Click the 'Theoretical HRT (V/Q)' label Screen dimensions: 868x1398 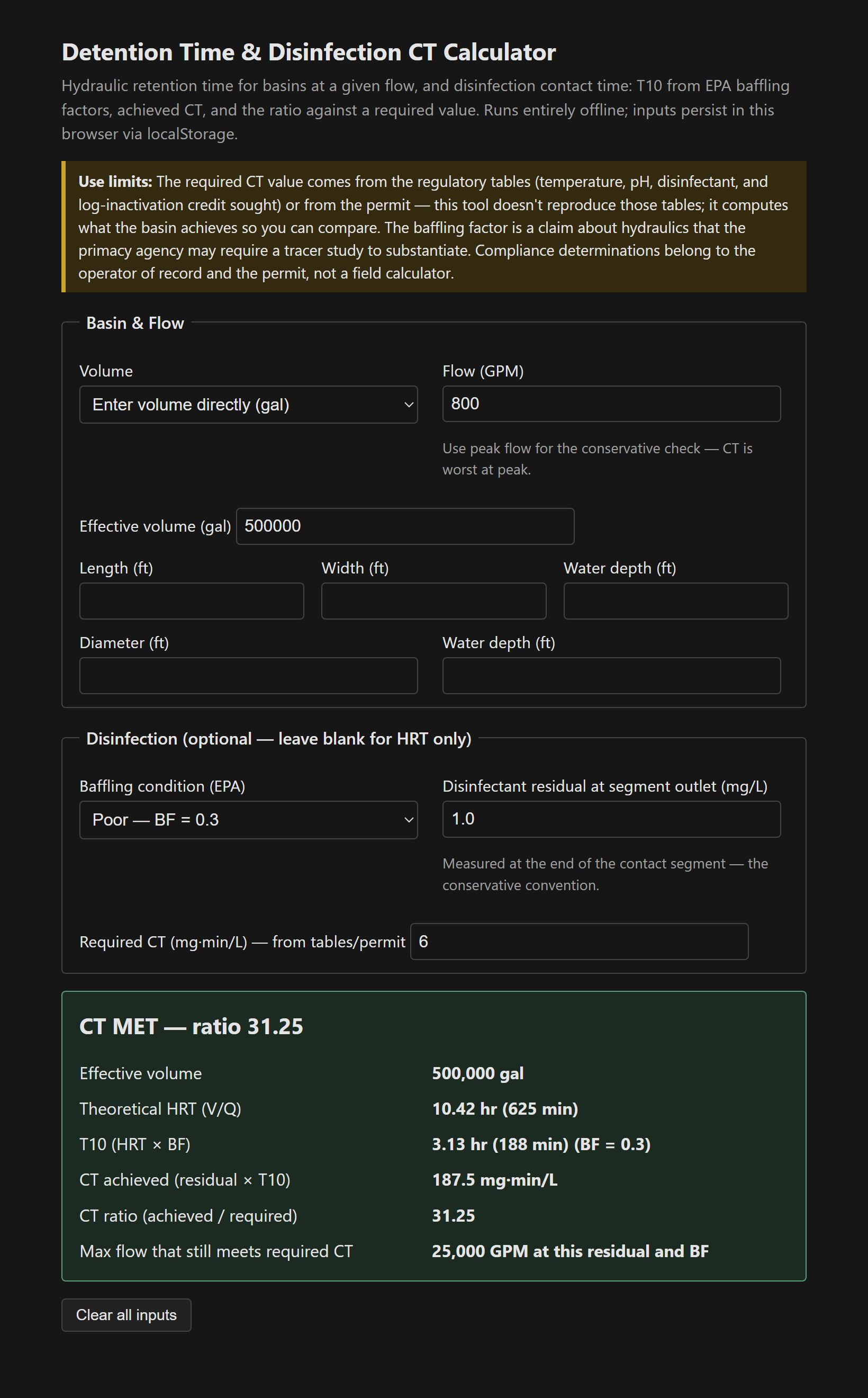click(160, 1109)
